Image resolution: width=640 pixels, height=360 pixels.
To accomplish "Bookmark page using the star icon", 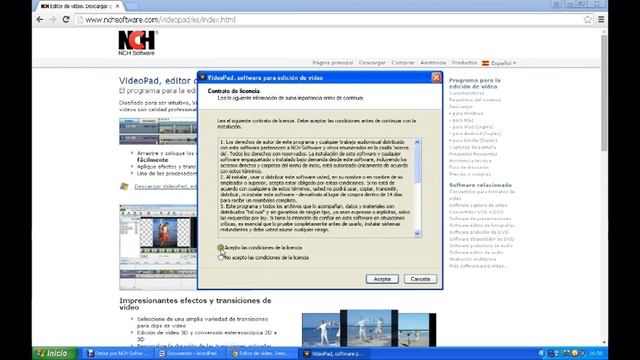I will coord(588,20).
